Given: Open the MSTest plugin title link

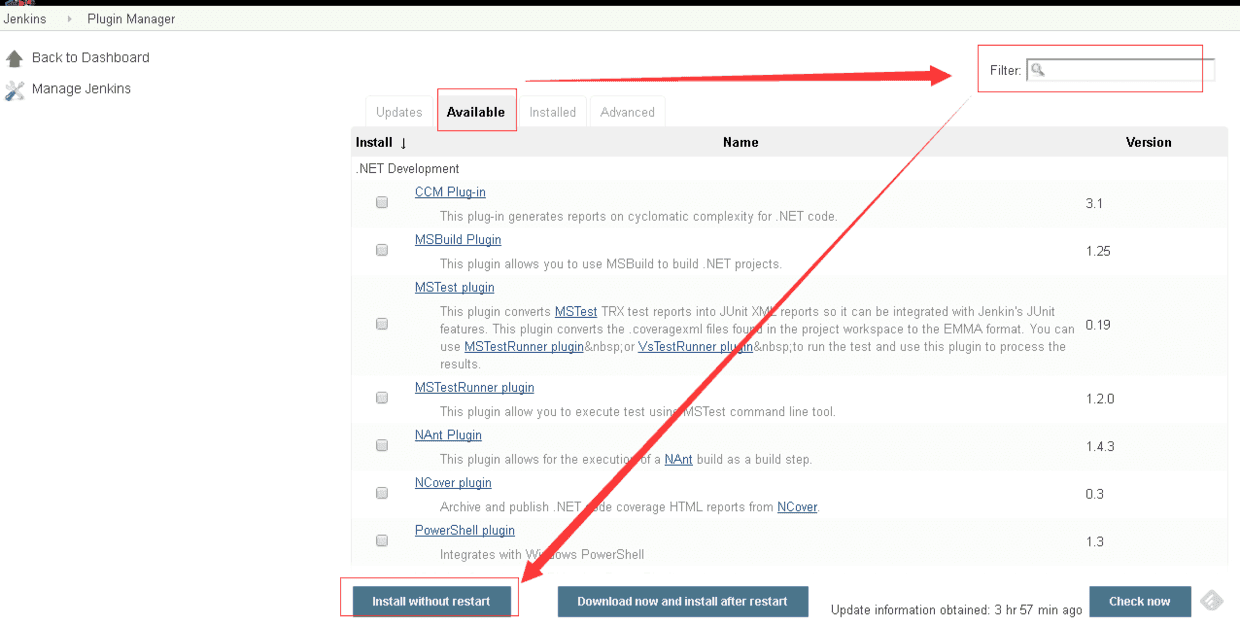Looking at the screenshot, I should tap(455, 287).
